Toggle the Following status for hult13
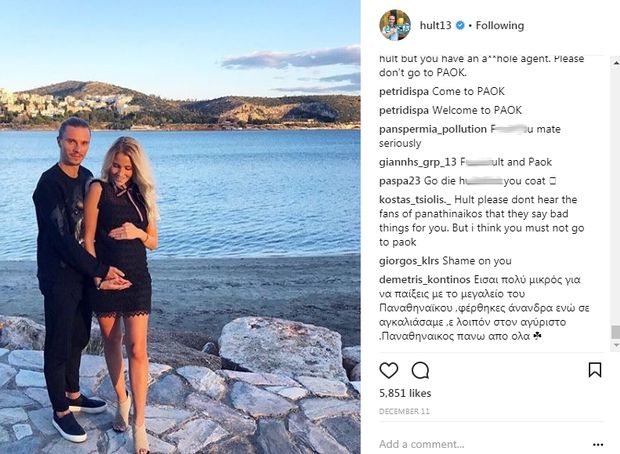Viewport: 620px width, 454px height. tap(500, 25)
